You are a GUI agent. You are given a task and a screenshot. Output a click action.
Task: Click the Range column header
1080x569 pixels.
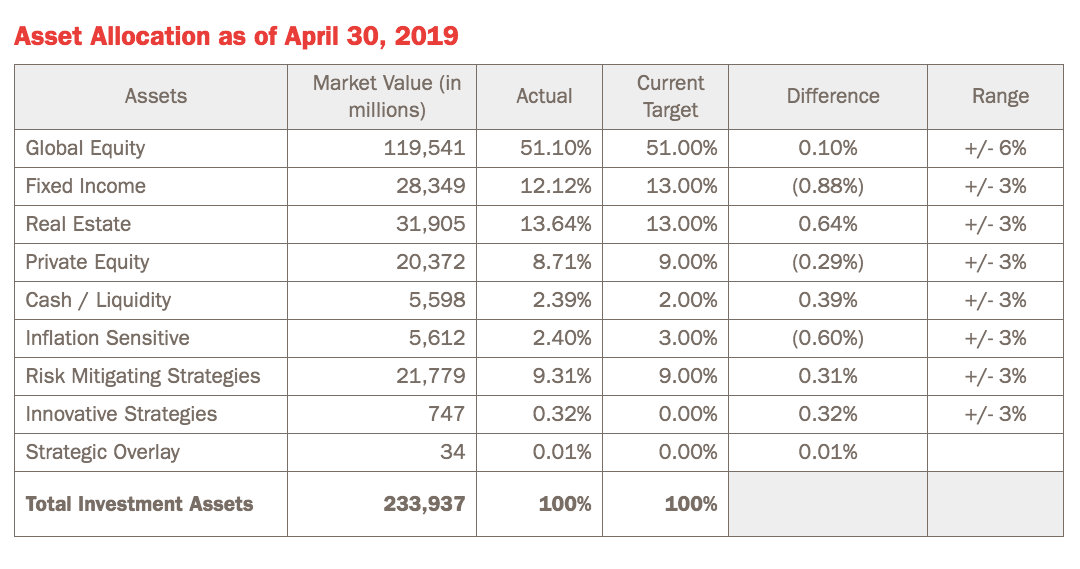pos(1000,96)
